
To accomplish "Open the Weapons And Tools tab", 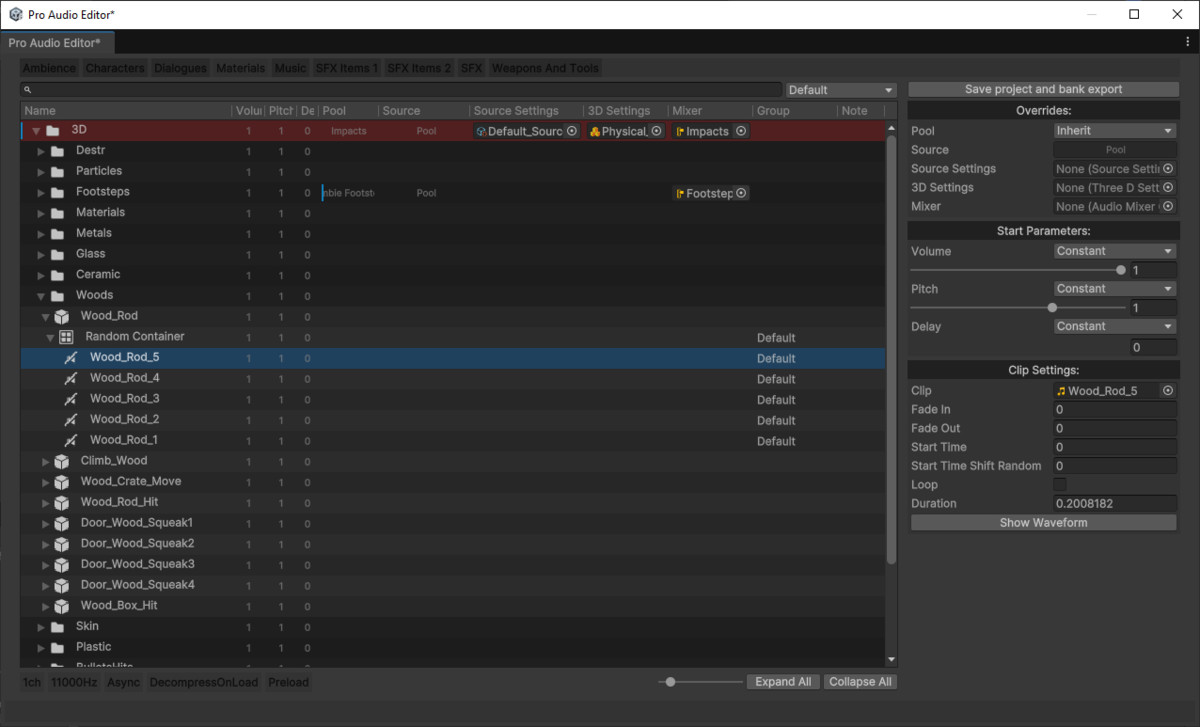I will [x=545, y=68].
